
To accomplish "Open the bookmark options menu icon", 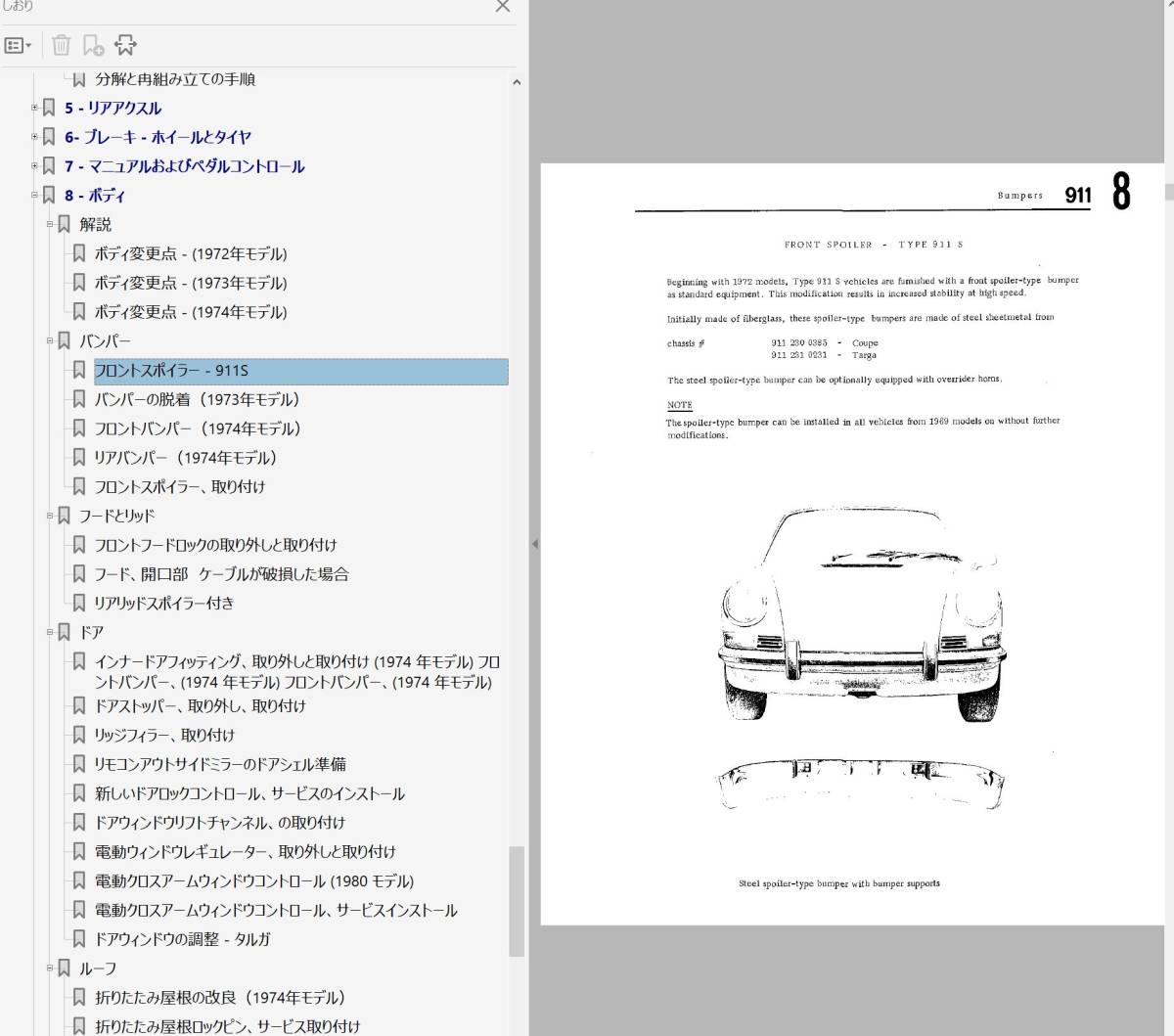I will pos(18,45).
